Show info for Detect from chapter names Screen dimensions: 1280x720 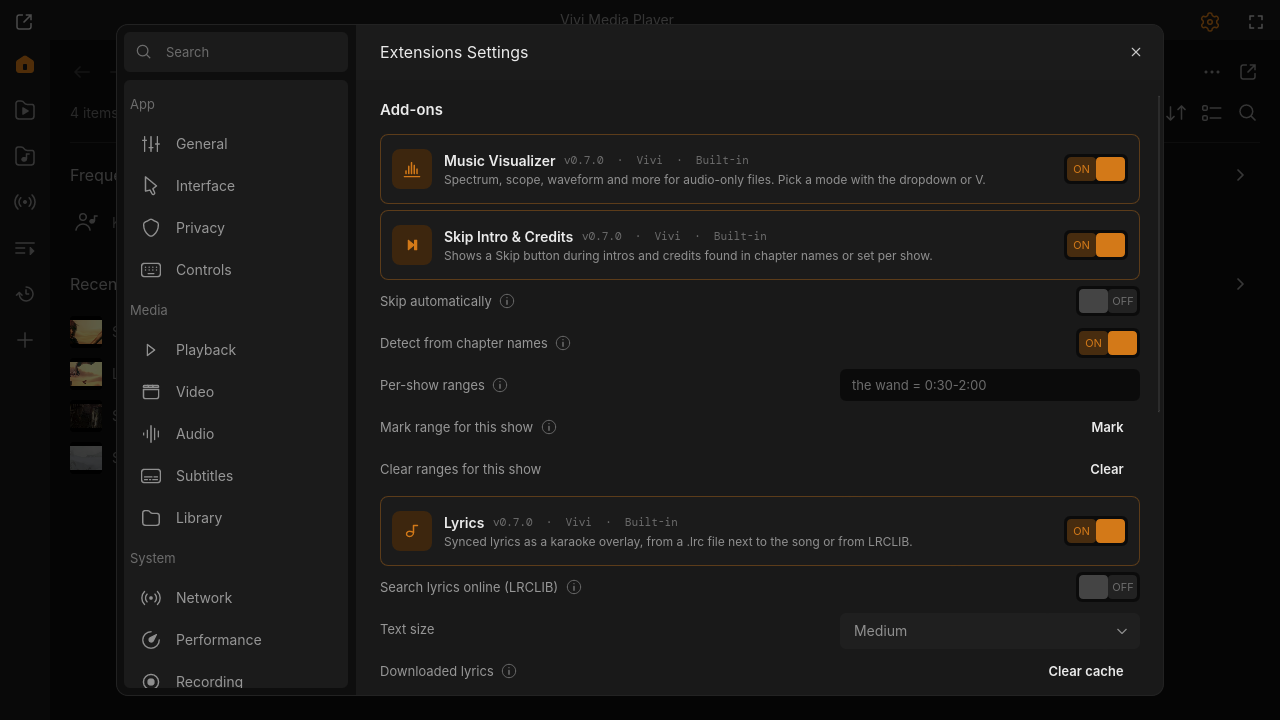point(563,343)
